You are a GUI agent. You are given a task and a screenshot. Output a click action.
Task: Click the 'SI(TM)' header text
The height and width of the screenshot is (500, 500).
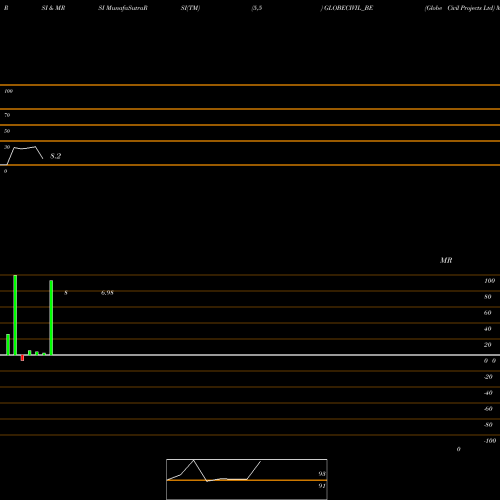pyautogui.click(x=190, y=8)
